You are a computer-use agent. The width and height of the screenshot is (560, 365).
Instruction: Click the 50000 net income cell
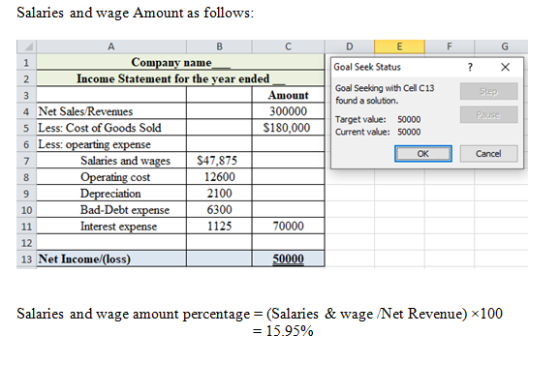pos(288,259)
